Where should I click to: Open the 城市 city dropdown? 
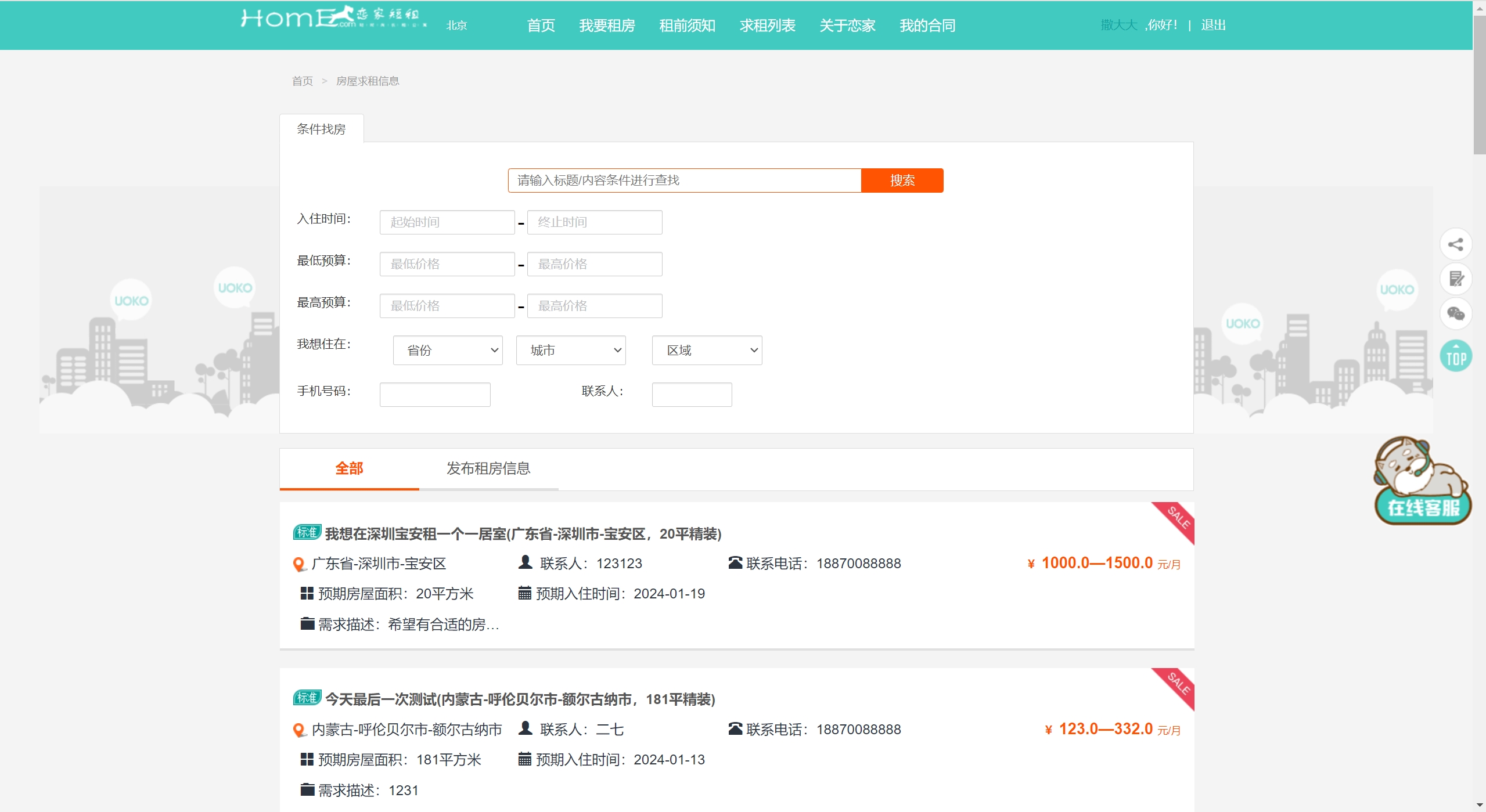(x=570, y=351)
